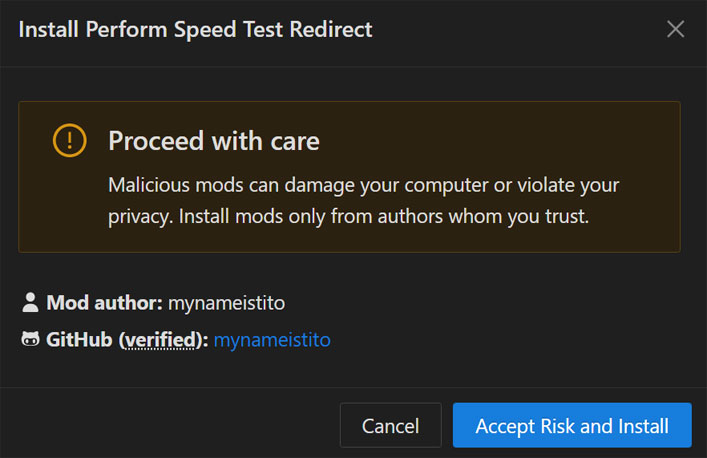Click the dotted-underlined "verified" text

pyautogui.click(x=160, y=340)
